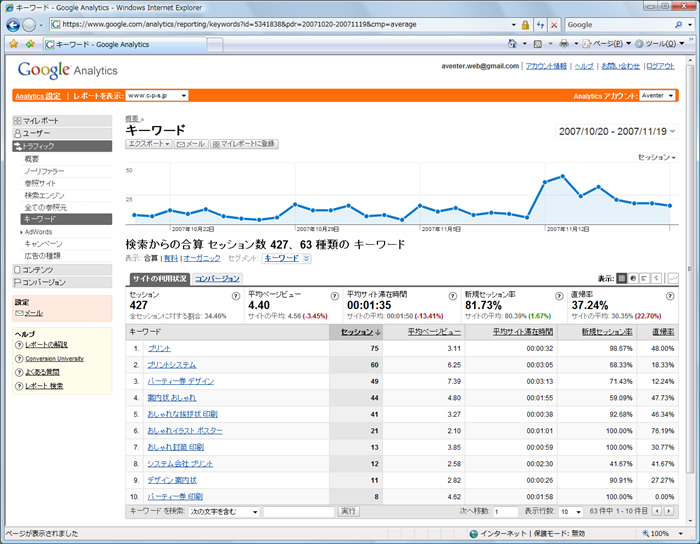Click the security lock icon in address bar

click(x=525, y=25)
